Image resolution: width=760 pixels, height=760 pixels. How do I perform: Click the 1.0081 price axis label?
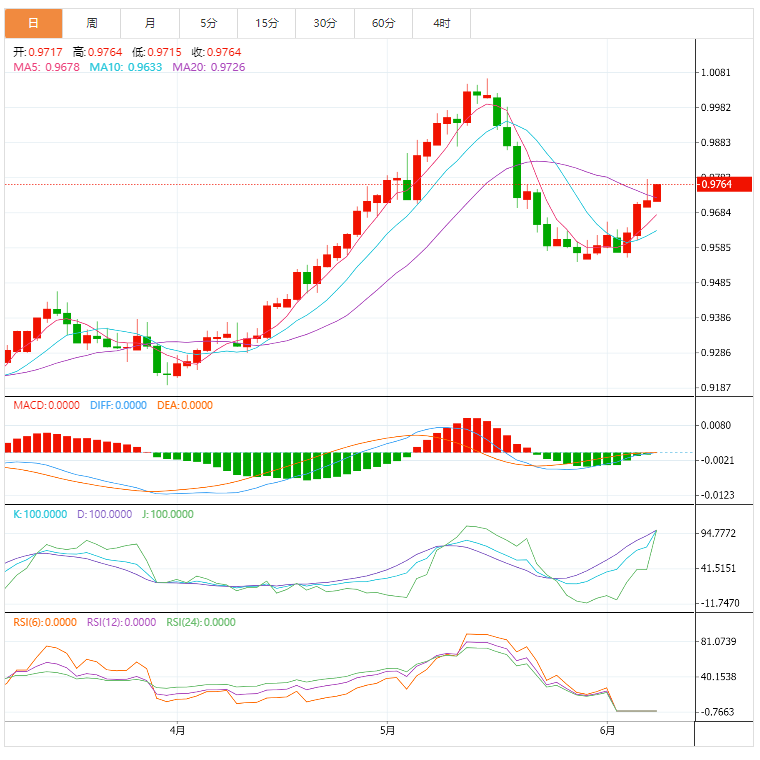tap(716, 73)
